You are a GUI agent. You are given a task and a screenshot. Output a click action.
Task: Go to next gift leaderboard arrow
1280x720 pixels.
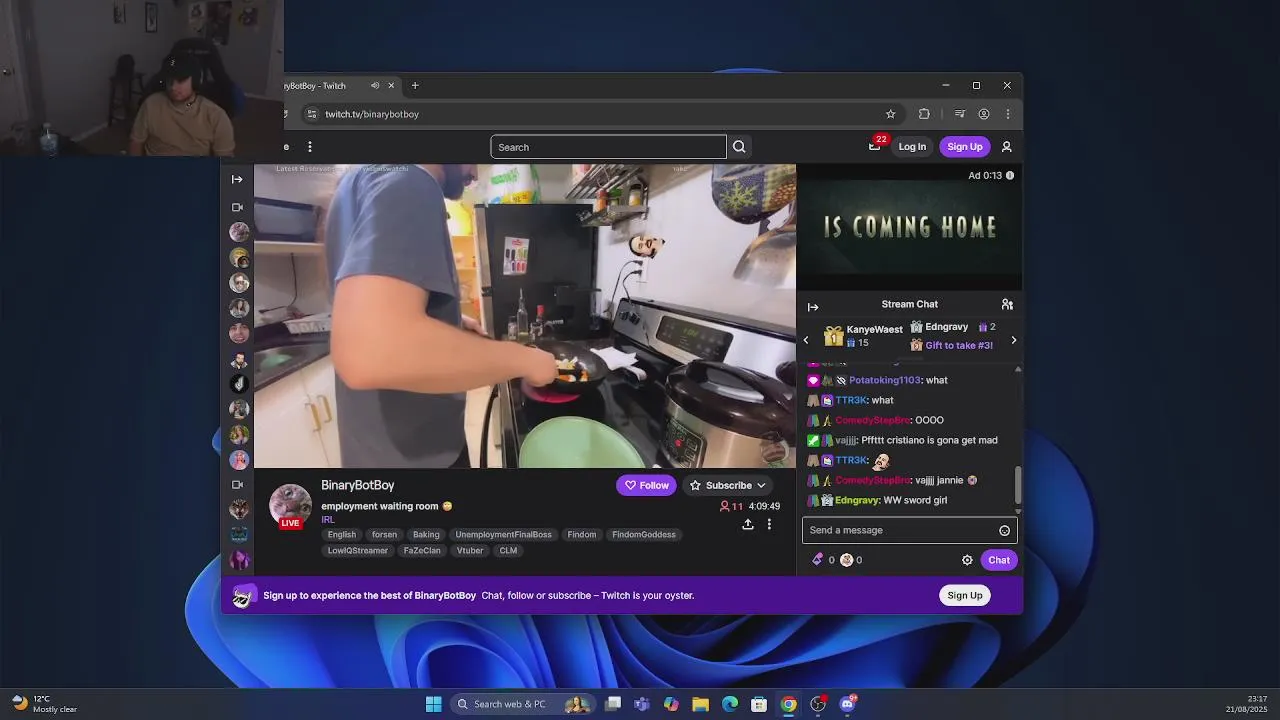tap(1014, 340)
